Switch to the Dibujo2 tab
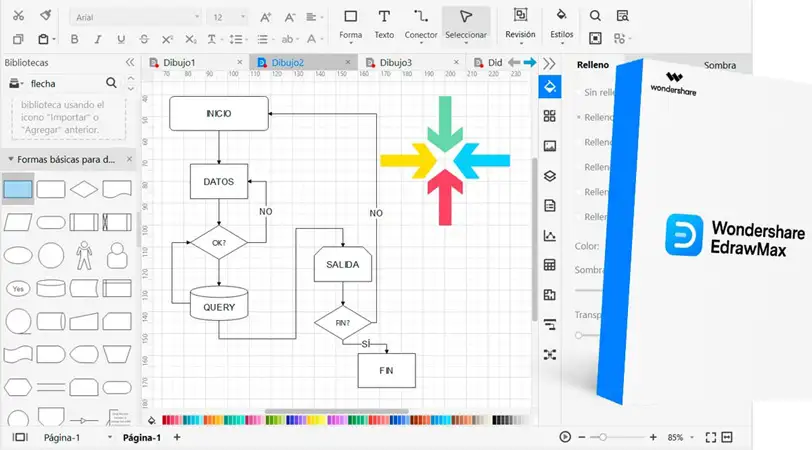 click(x=287, y=63)
